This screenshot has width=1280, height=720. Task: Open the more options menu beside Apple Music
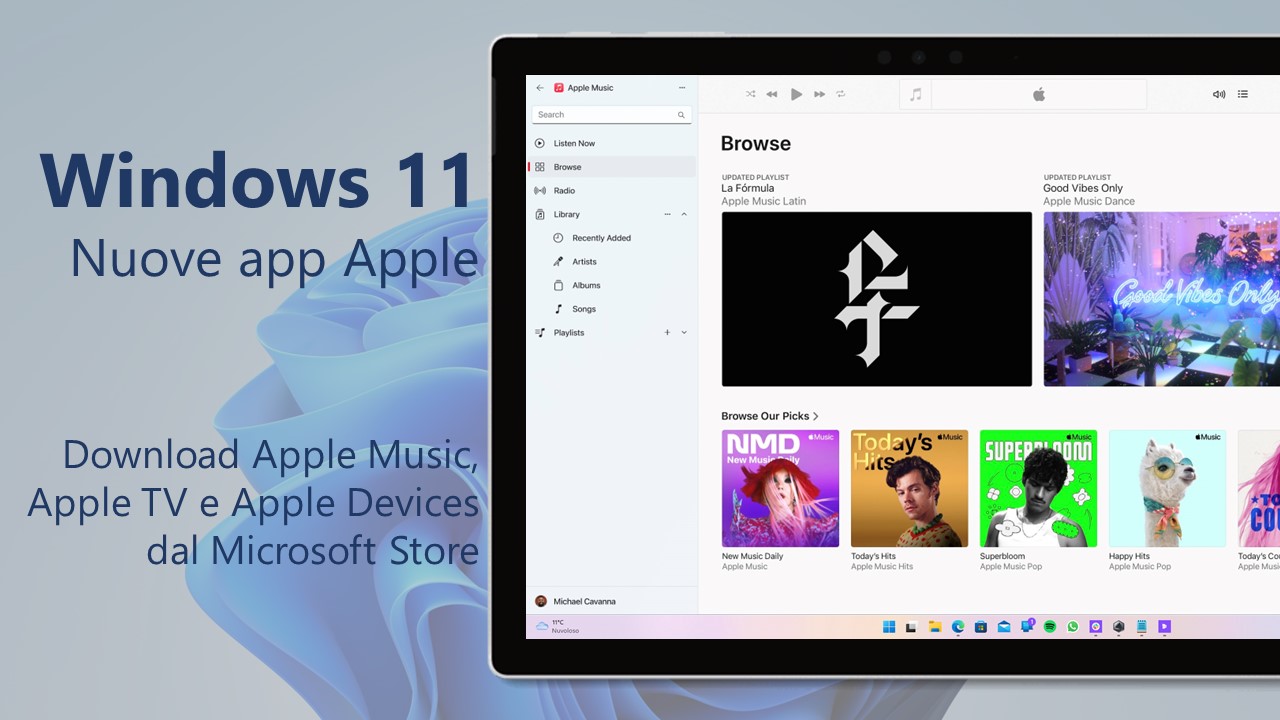682,88
